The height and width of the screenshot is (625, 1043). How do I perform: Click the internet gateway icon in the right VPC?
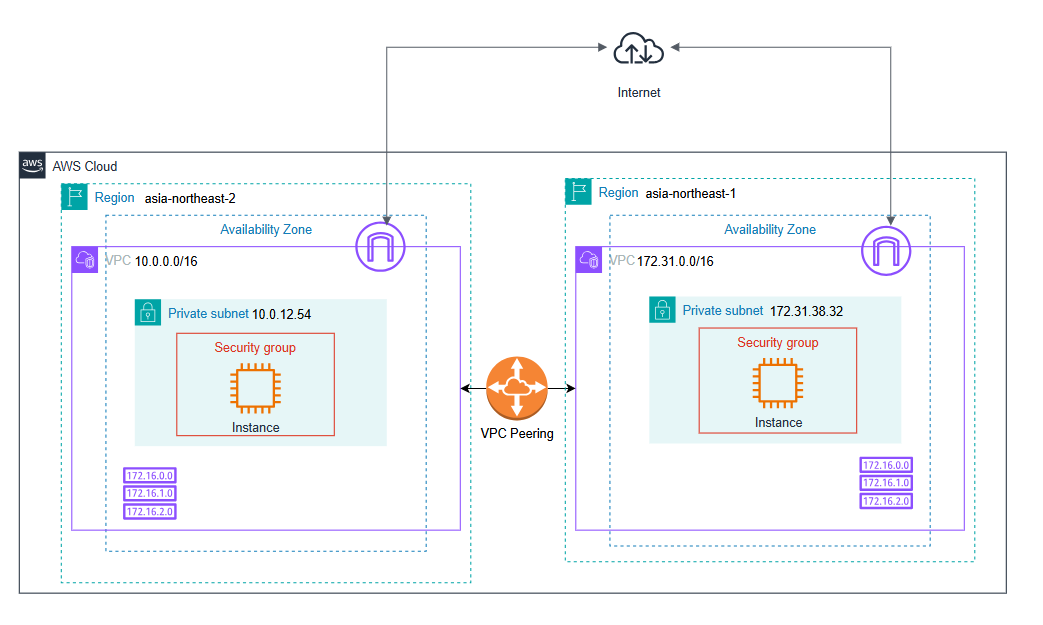pos(885,252)
